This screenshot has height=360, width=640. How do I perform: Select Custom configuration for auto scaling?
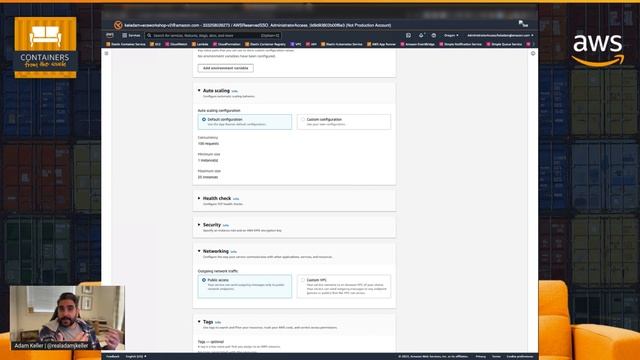point(344,122)
